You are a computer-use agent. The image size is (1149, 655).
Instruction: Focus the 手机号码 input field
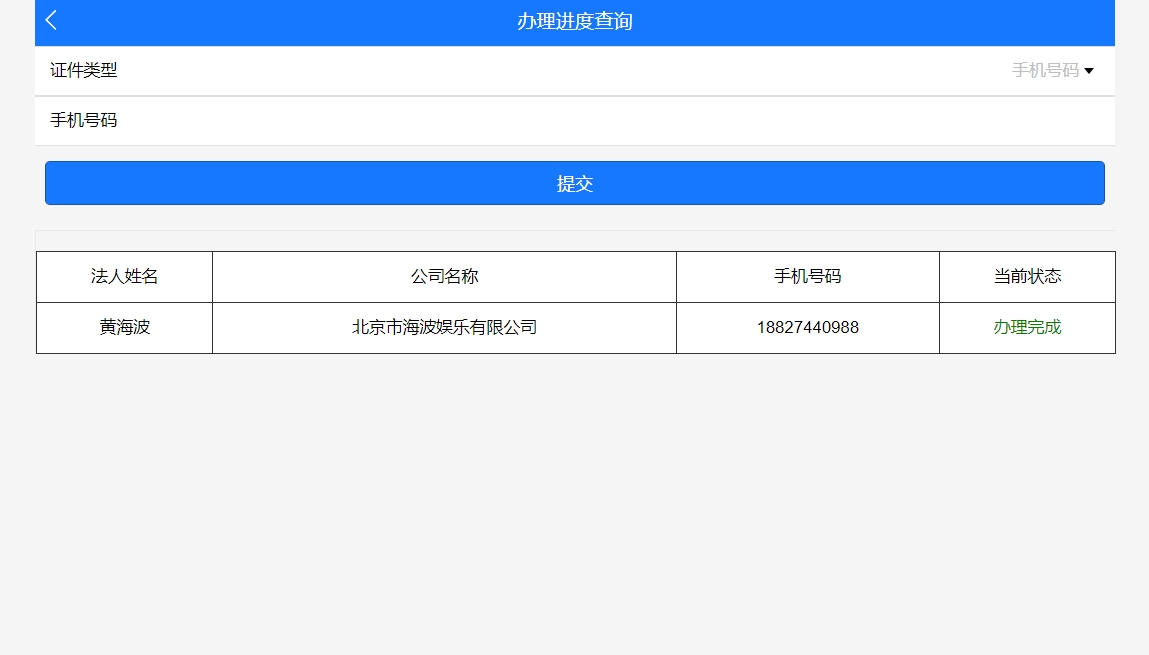coord(600,121)
